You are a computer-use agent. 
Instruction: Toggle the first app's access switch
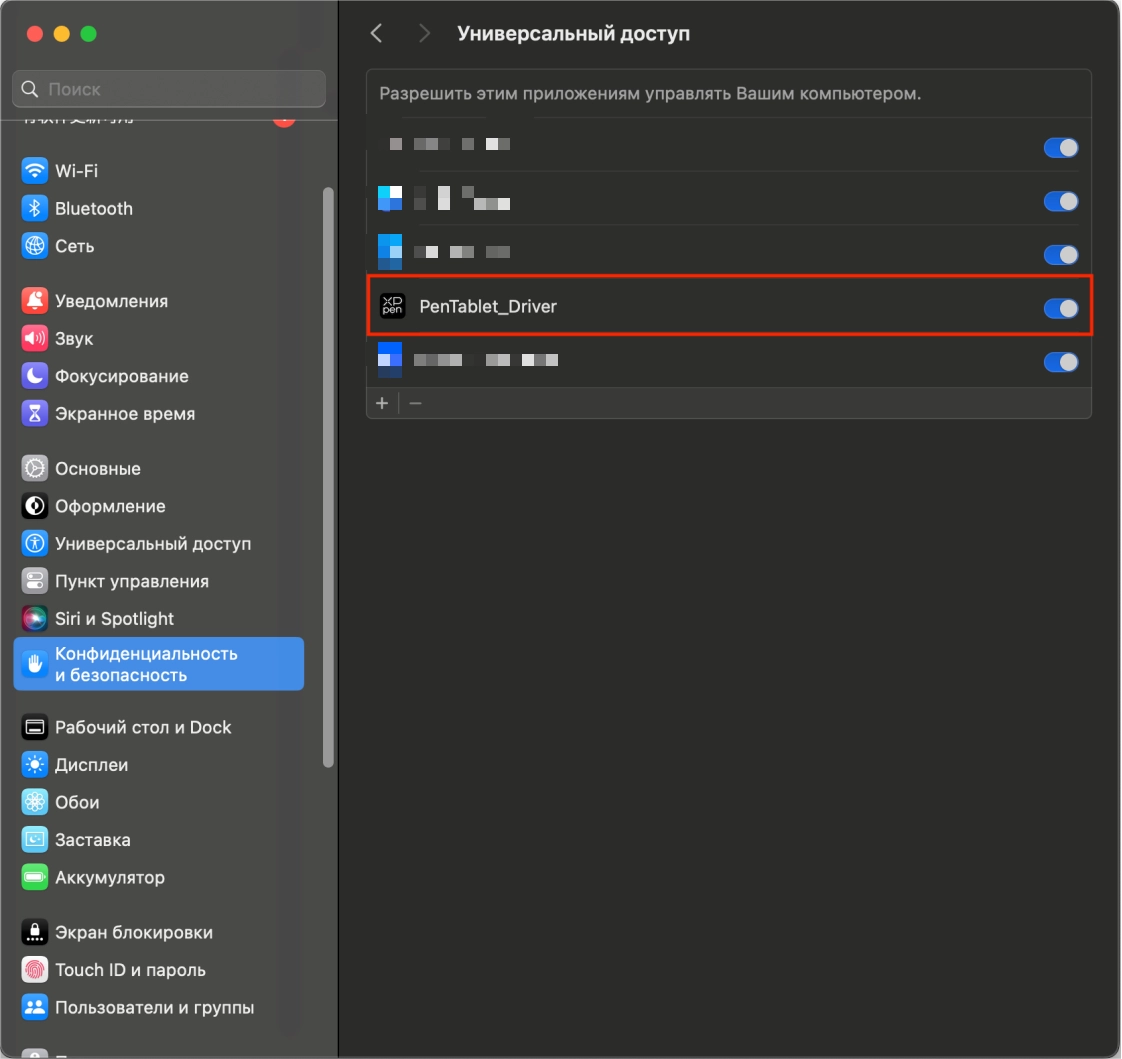[1060, 148]
